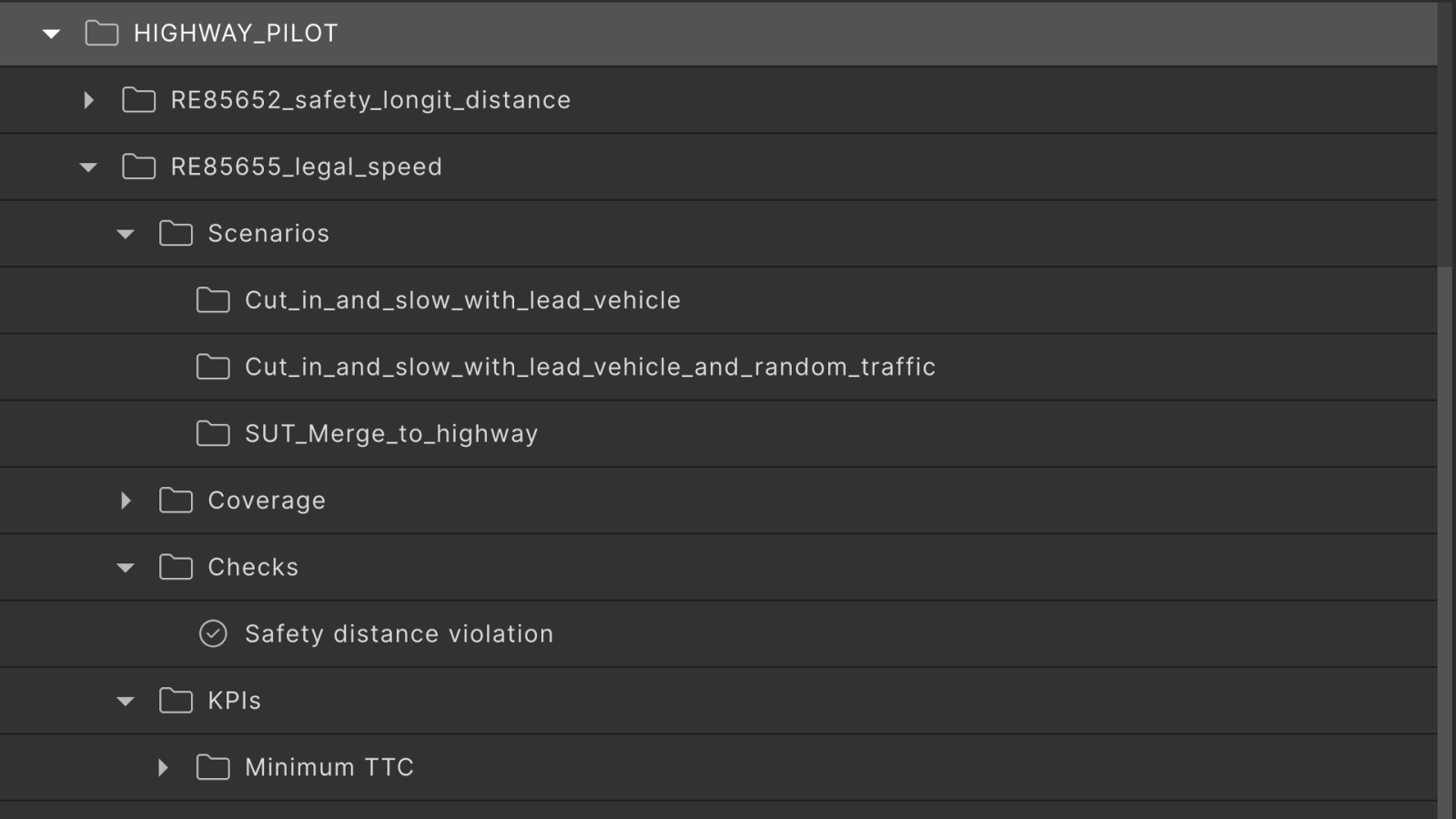The image size is (1456, 819).
Task: Click the Scenarios folder icon
Action: point(176,234)
